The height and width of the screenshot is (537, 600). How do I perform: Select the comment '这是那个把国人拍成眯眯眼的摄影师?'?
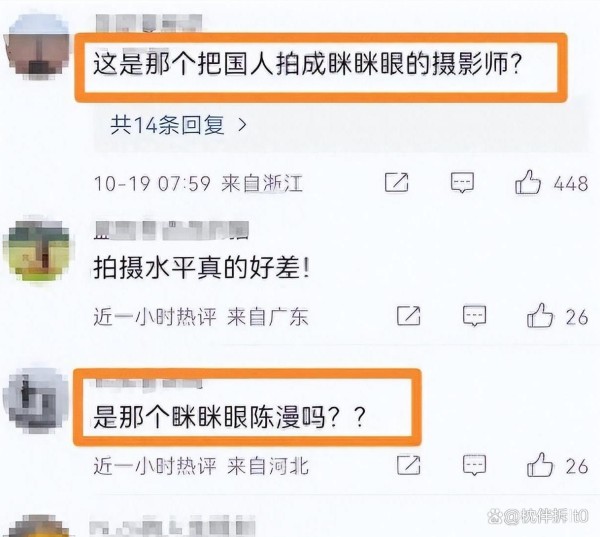click(307, 64)
